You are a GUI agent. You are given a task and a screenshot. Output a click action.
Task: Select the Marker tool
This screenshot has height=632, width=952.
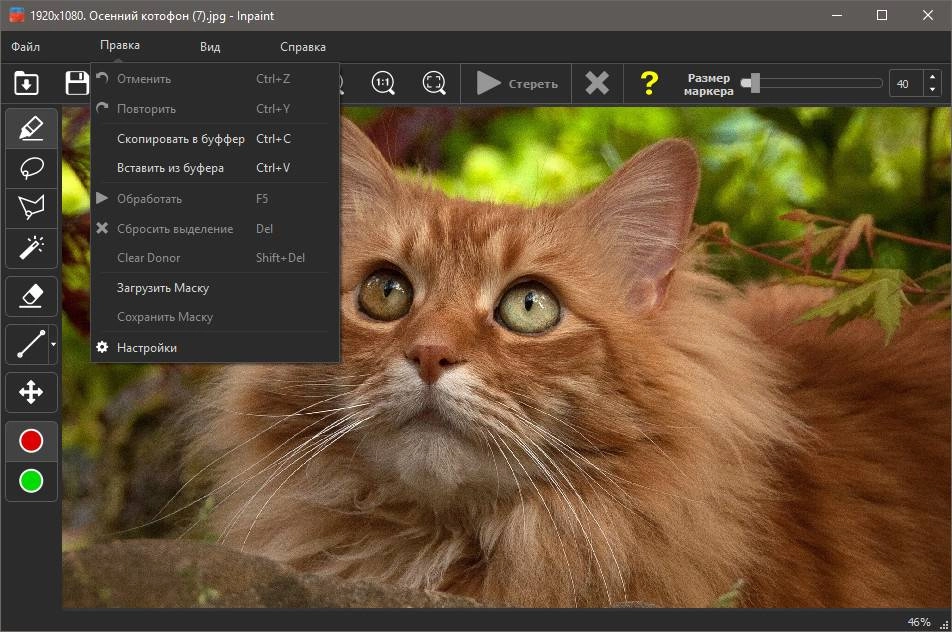pos(31,129)
